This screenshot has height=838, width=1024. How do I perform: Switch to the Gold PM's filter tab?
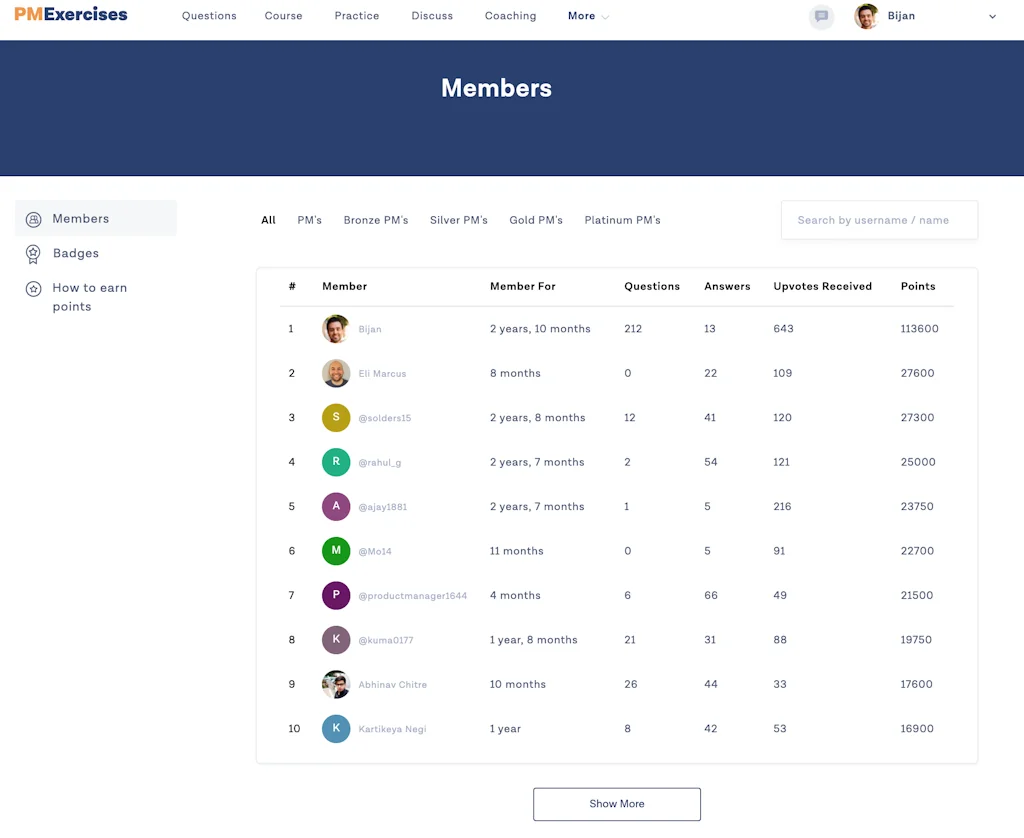click(536, 220)
